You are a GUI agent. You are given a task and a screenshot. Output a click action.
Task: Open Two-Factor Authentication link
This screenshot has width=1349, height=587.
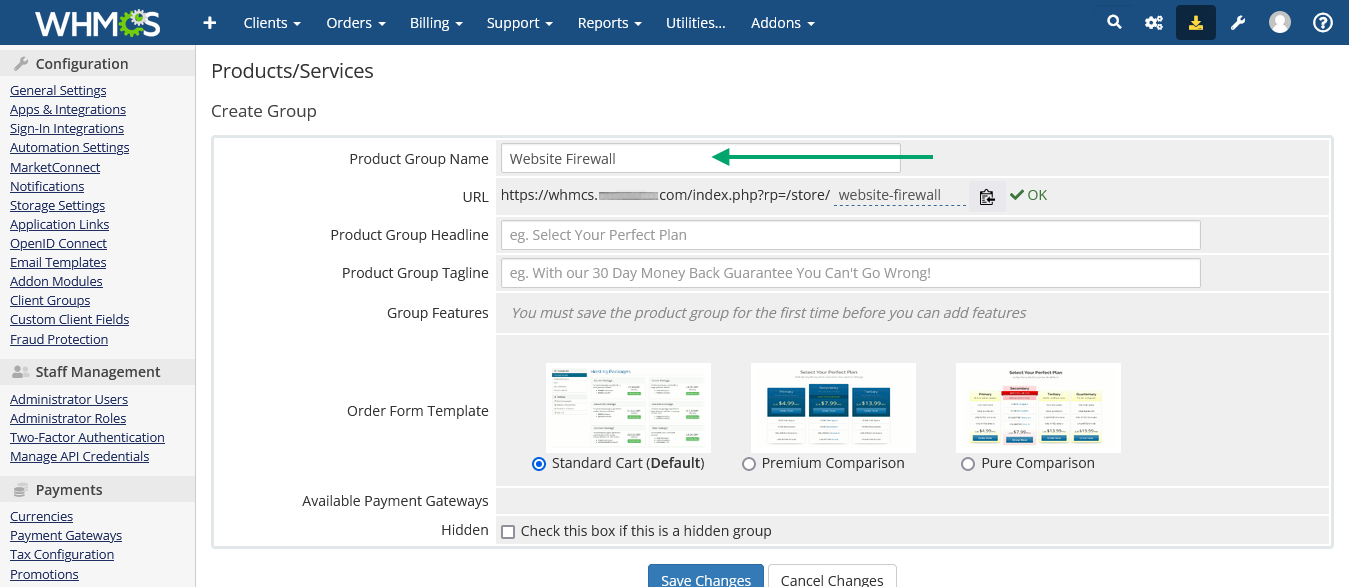(87, 437)
